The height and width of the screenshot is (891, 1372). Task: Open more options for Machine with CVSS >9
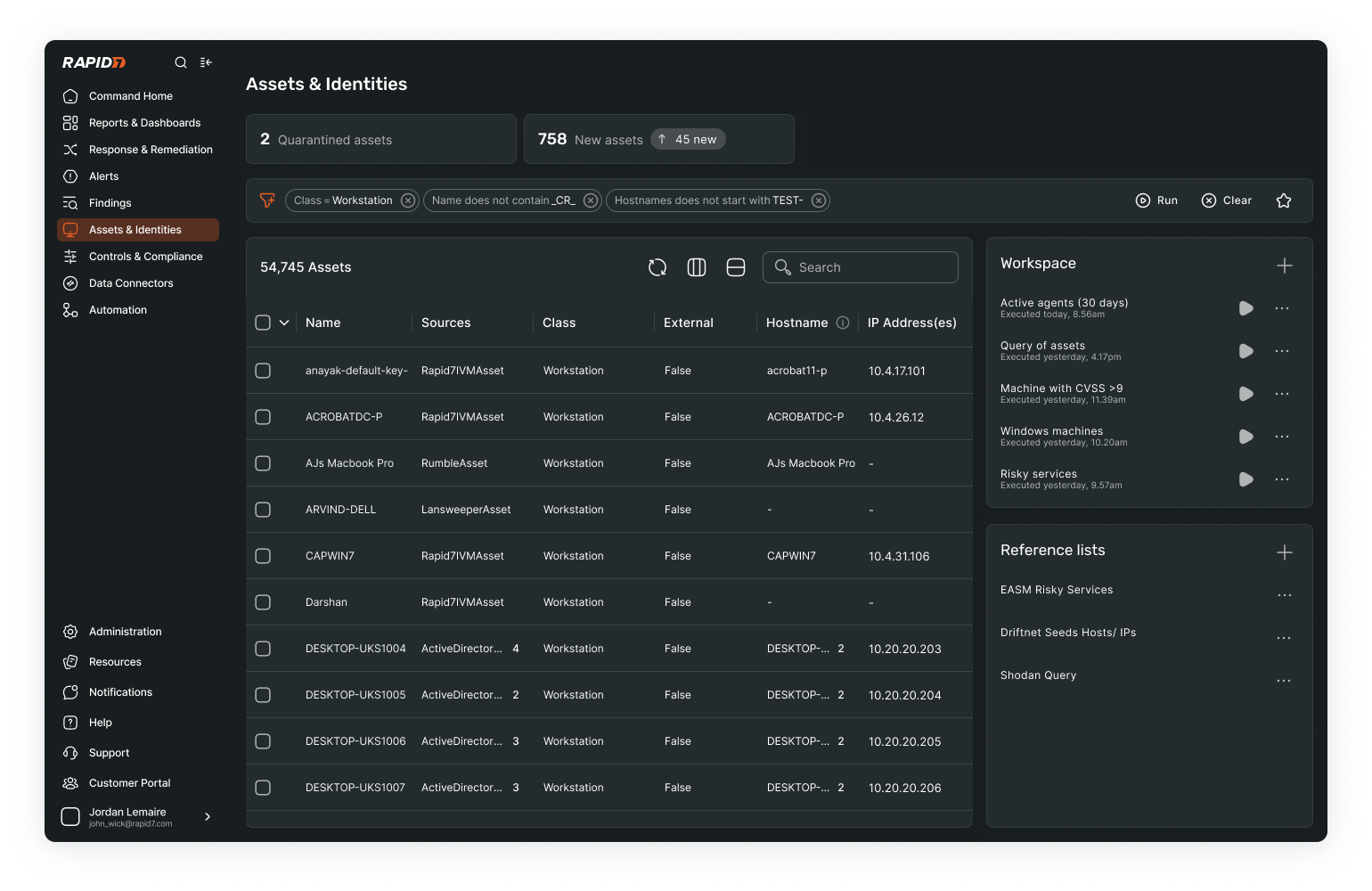click(x=1282, y=394)
